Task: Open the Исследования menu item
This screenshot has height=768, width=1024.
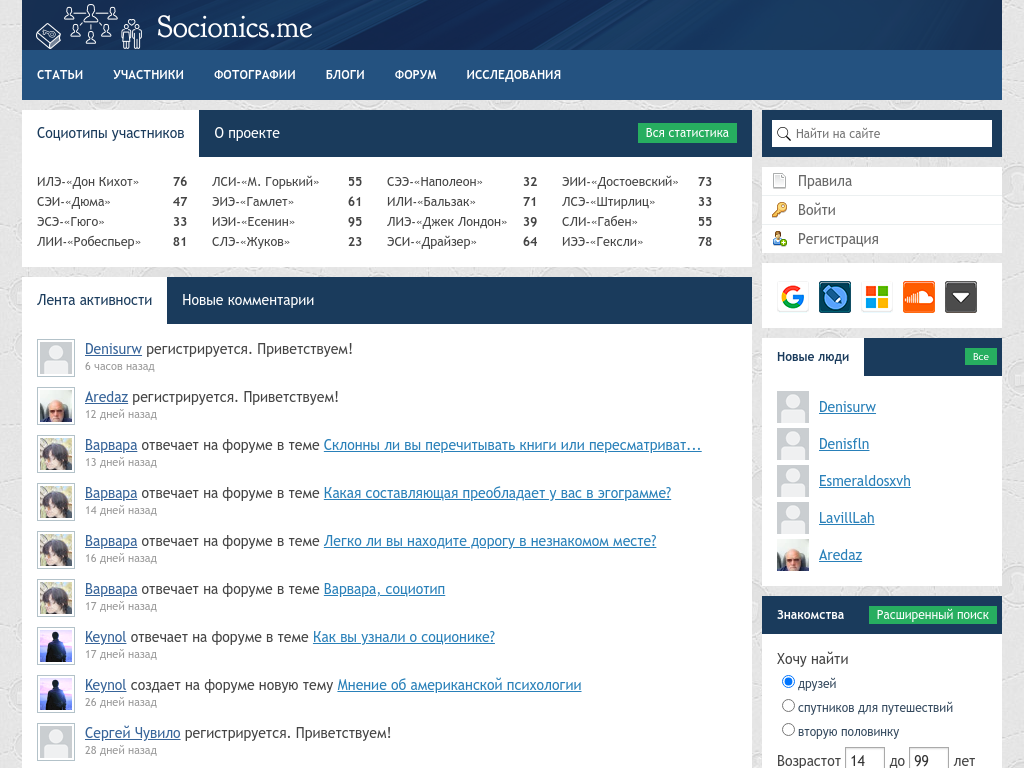Action: 513,74
